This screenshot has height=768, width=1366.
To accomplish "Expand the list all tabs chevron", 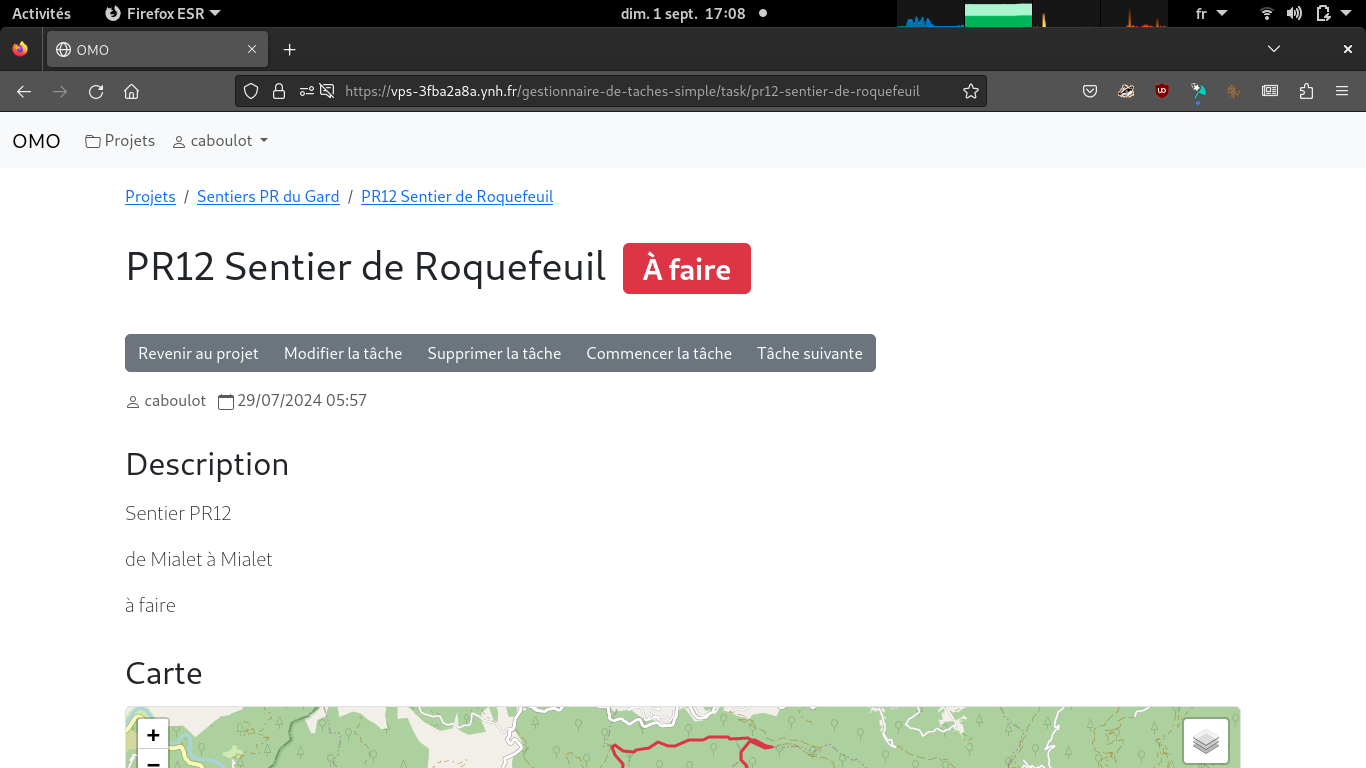I will click(x=1273, y=49).
